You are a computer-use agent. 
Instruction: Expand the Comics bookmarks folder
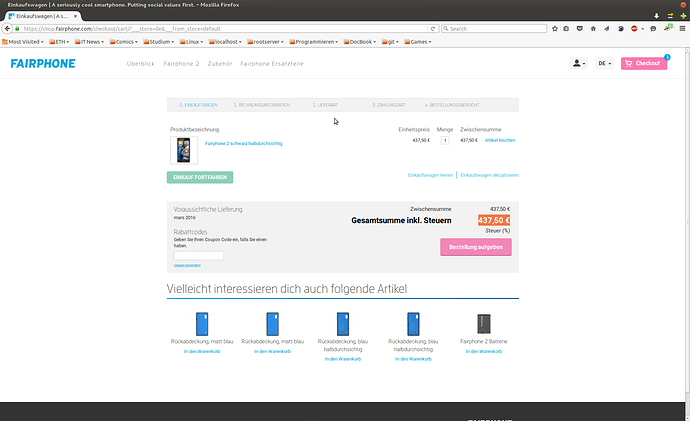pyautogui.click(x=124, y=42)
